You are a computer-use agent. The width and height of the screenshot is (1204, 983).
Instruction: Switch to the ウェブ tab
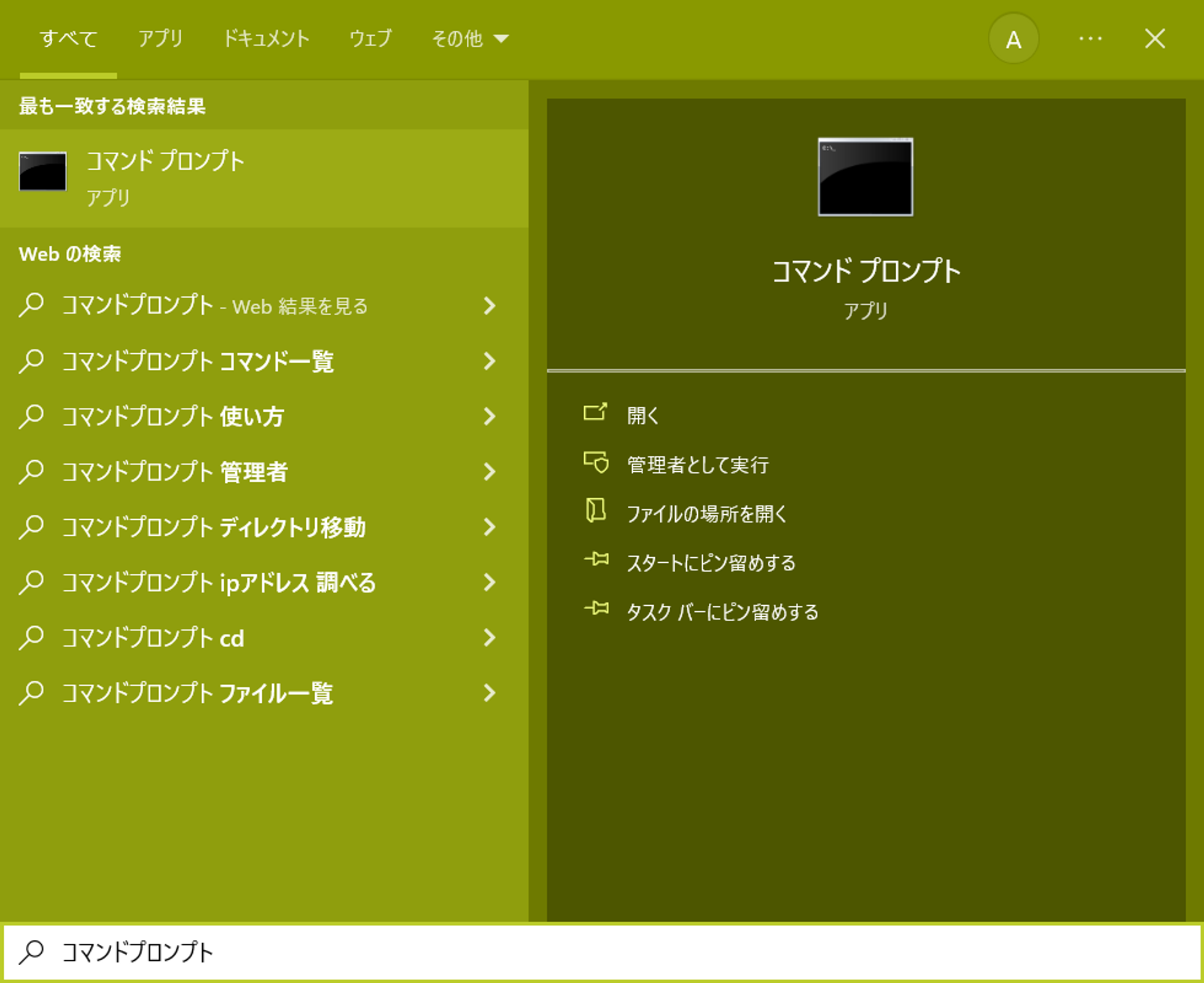point(370,39)
